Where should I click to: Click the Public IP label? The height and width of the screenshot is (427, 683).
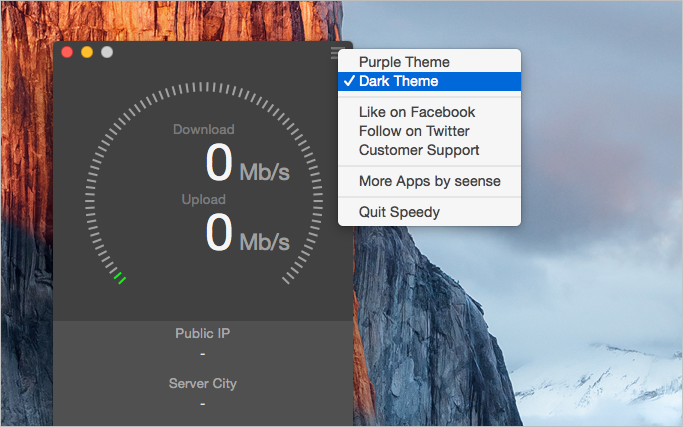(203, 333)
